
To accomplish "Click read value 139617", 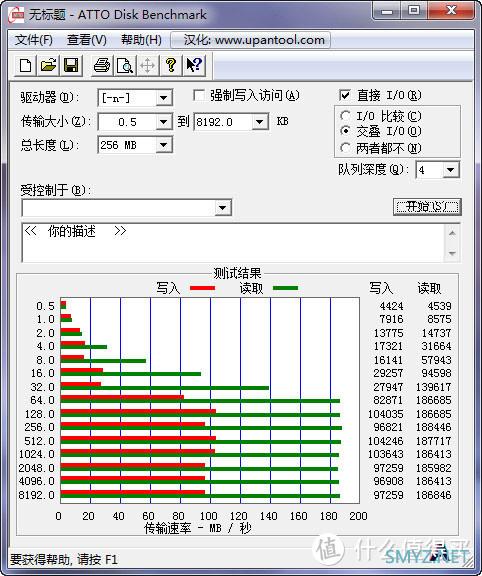I will 434,387.
